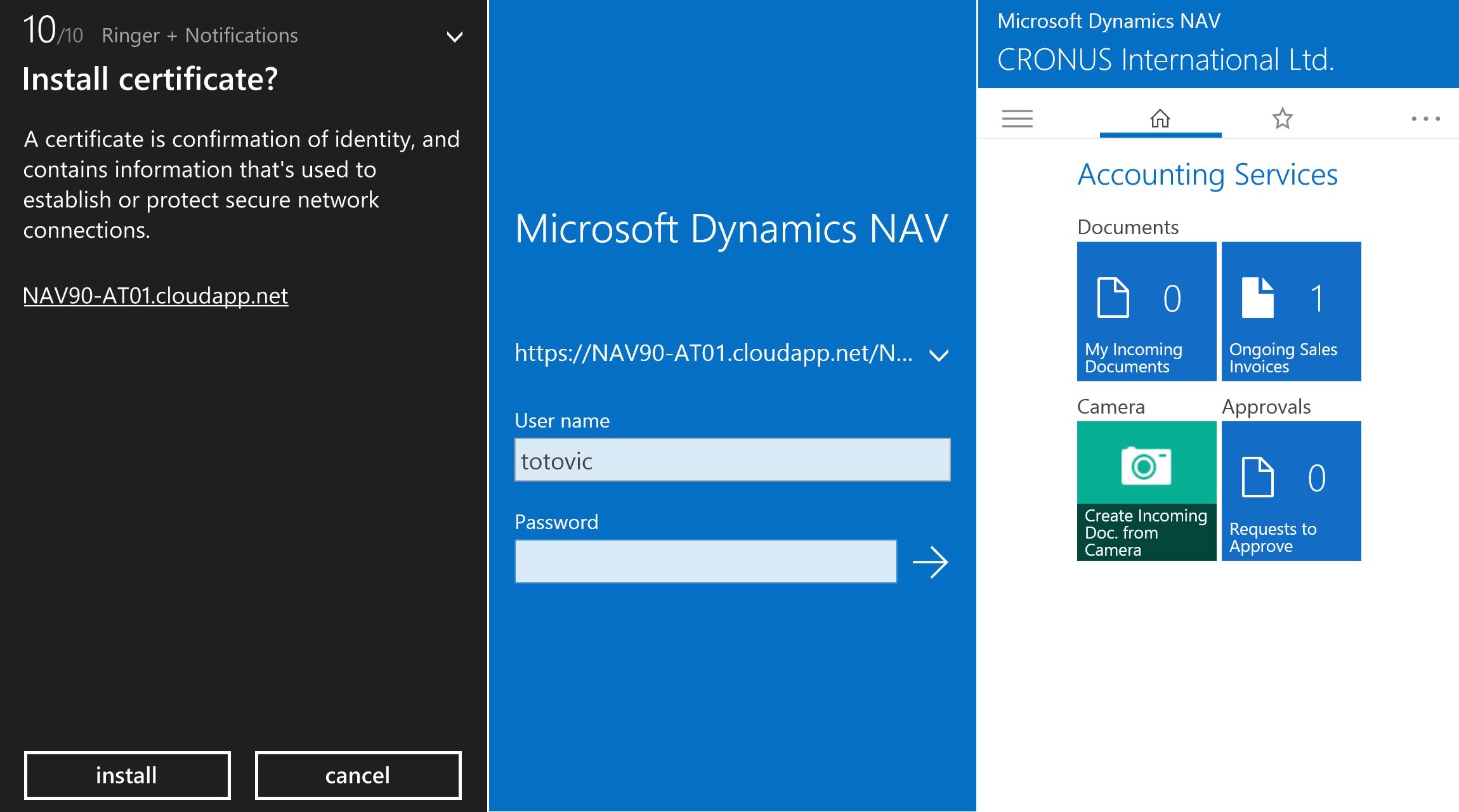Open the Create Incoming Doc. from Camera tile
This screenshot has width=1459, height=812.
coord(1146,490)
